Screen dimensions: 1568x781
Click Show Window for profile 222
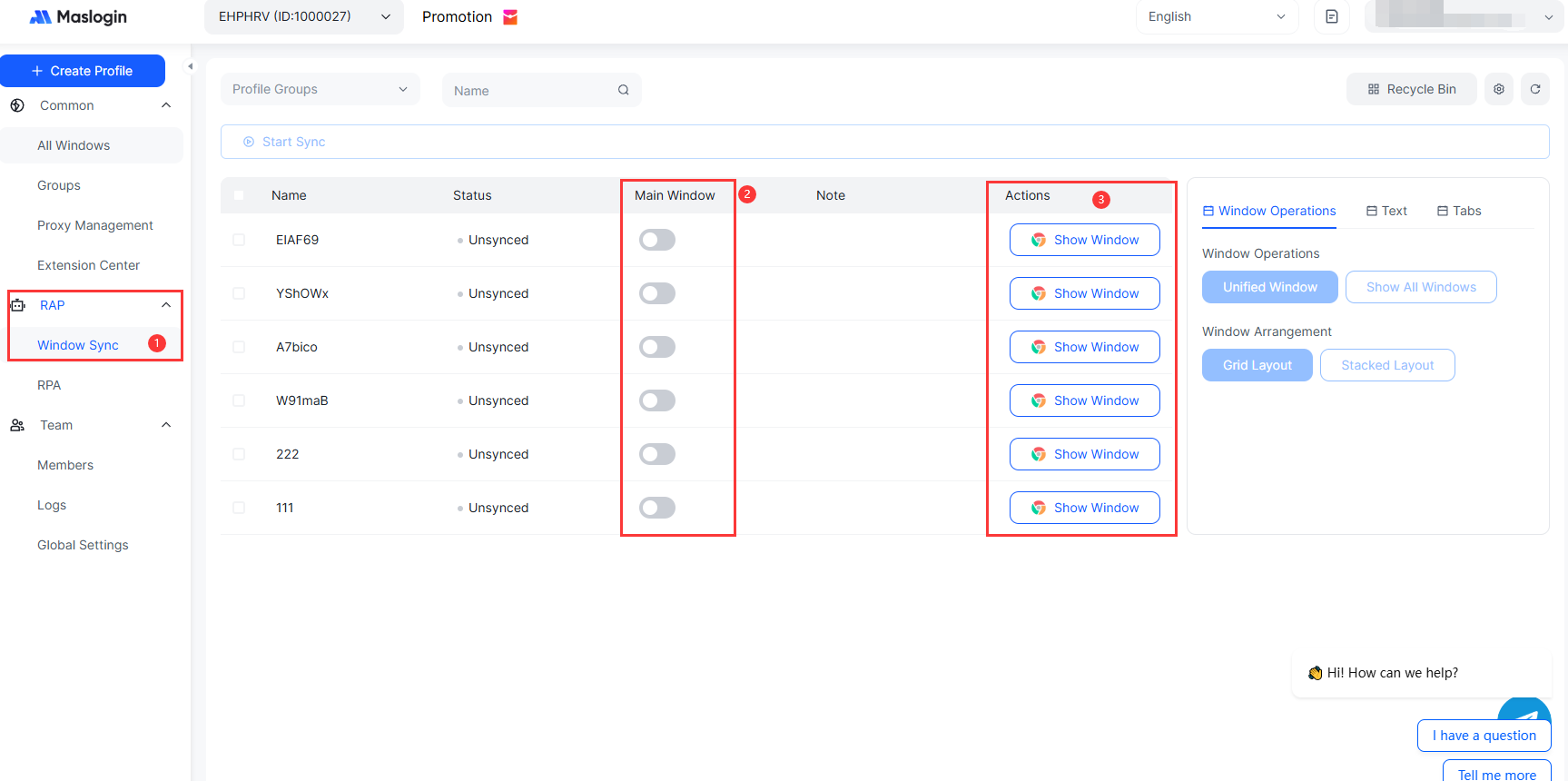point(1084,454)
